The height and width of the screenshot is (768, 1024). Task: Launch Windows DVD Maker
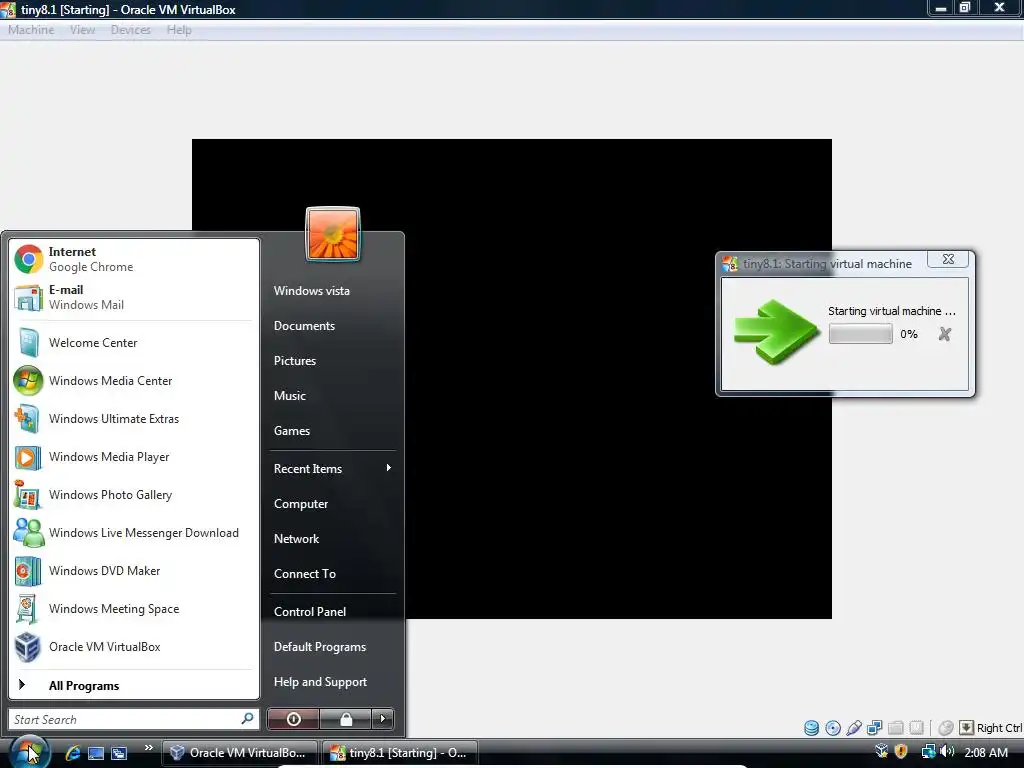134,571
